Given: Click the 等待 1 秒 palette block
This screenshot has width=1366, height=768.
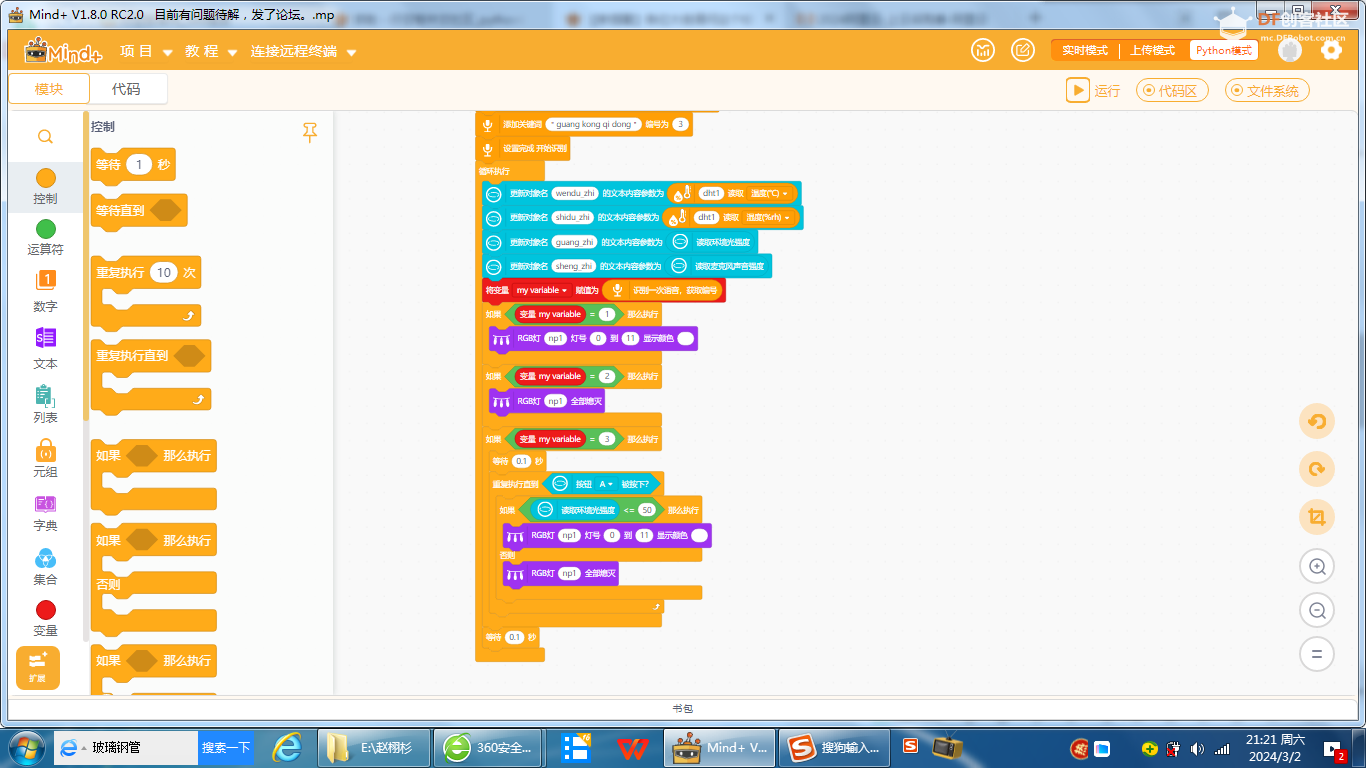Looking at the screenshot, I should point(133,165).
